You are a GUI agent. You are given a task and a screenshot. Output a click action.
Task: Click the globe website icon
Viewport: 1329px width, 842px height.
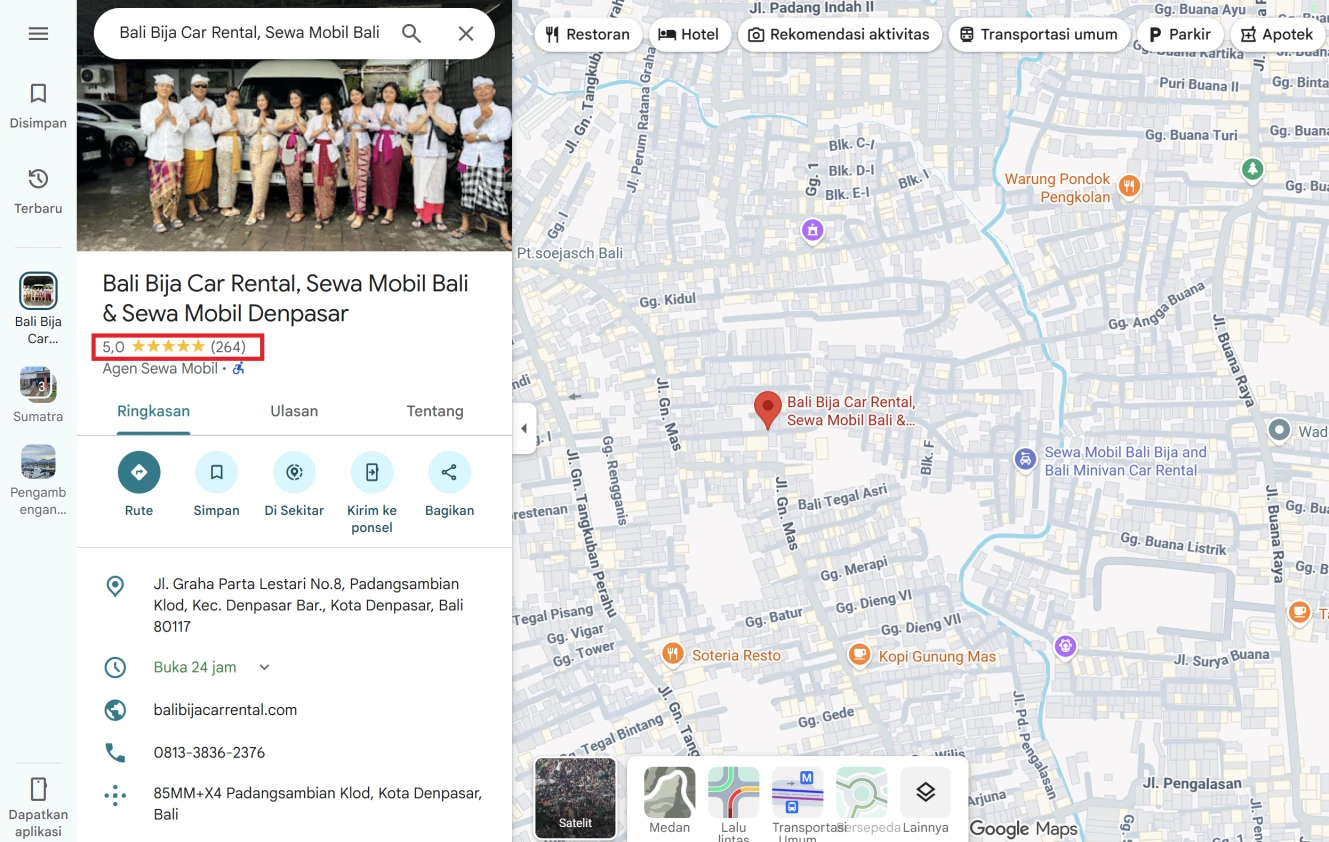tap(116, 710)
